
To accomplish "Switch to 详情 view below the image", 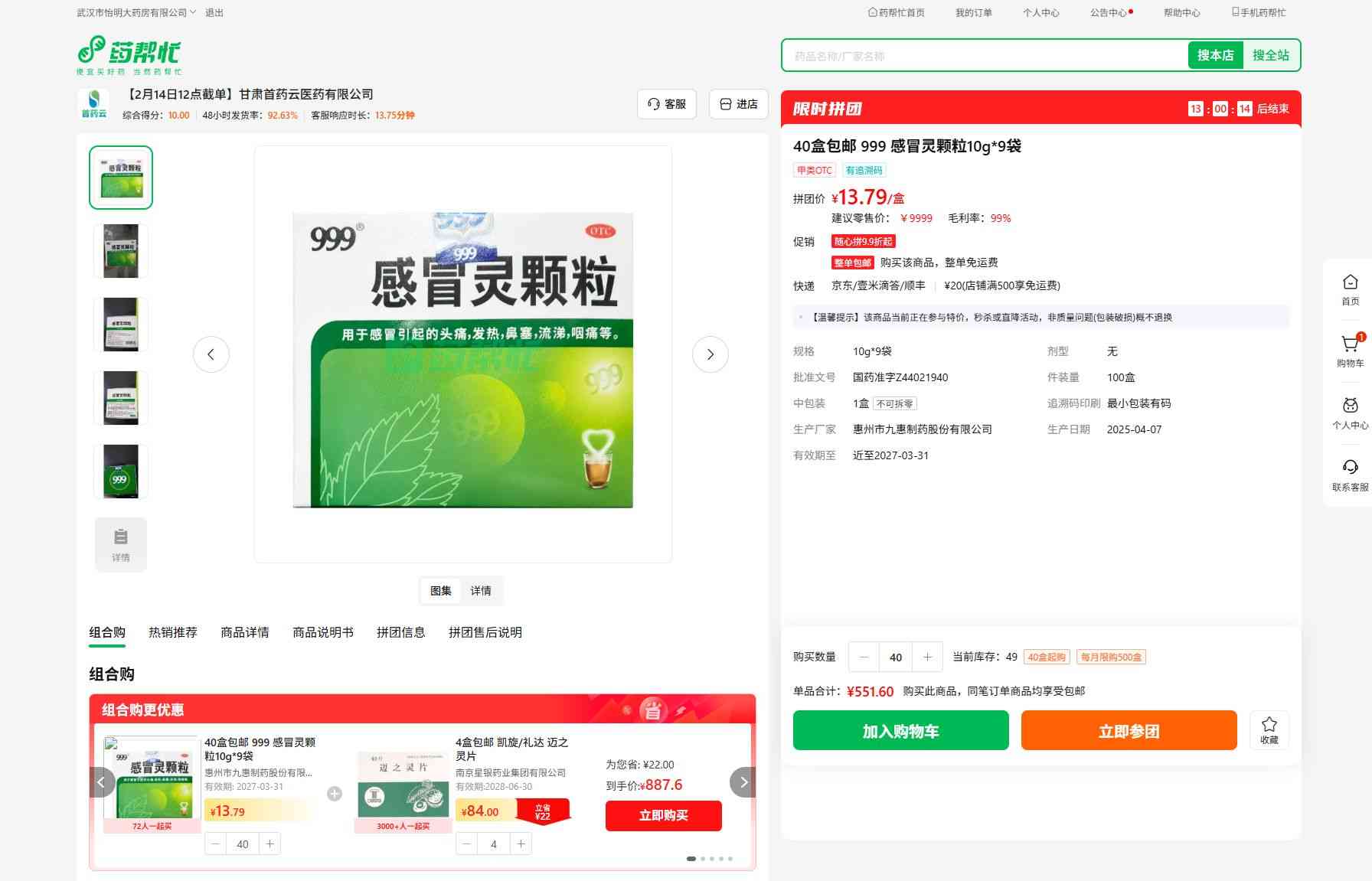I will click(x=481, y=591).
